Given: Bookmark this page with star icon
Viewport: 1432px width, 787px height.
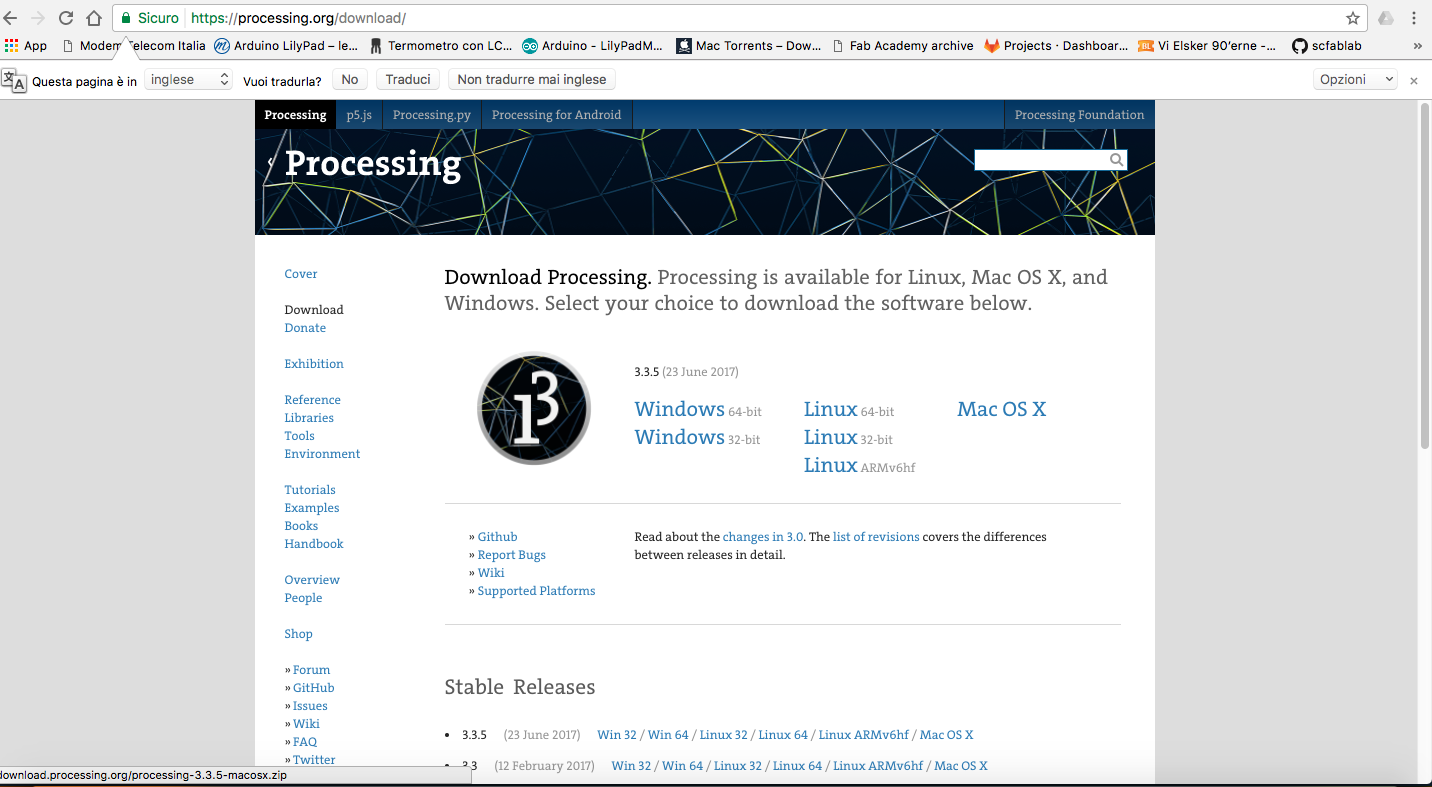Looking at the screenshot, I should pyautogui.click(x=1353, y=18).
